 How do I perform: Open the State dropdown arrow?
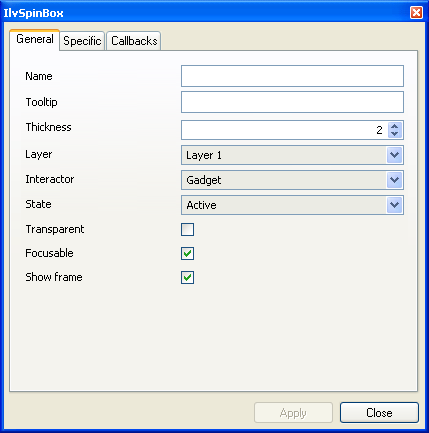click(x=395, y=205)
